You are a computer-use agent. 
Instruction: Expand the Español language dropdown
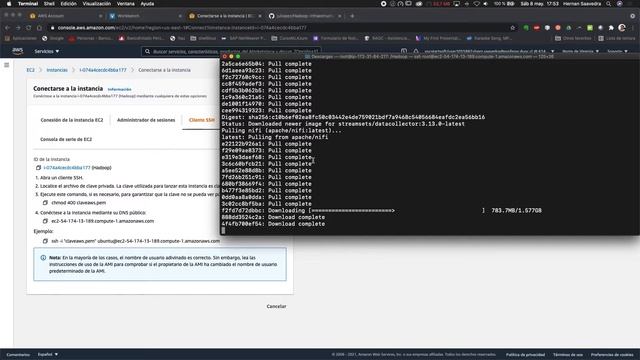48,354
